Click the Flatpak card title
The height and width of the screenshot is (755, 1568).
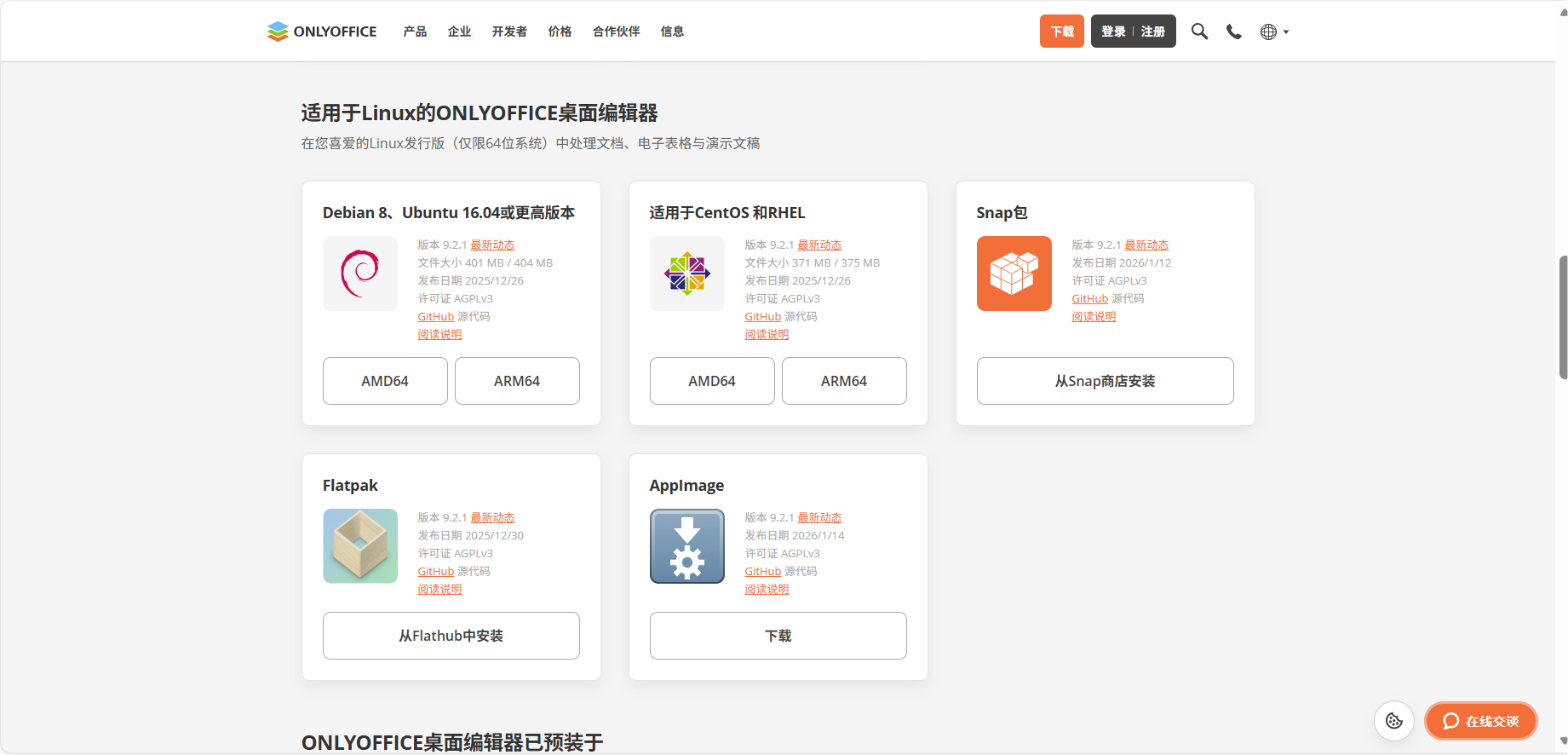click(x=350, y=486)
